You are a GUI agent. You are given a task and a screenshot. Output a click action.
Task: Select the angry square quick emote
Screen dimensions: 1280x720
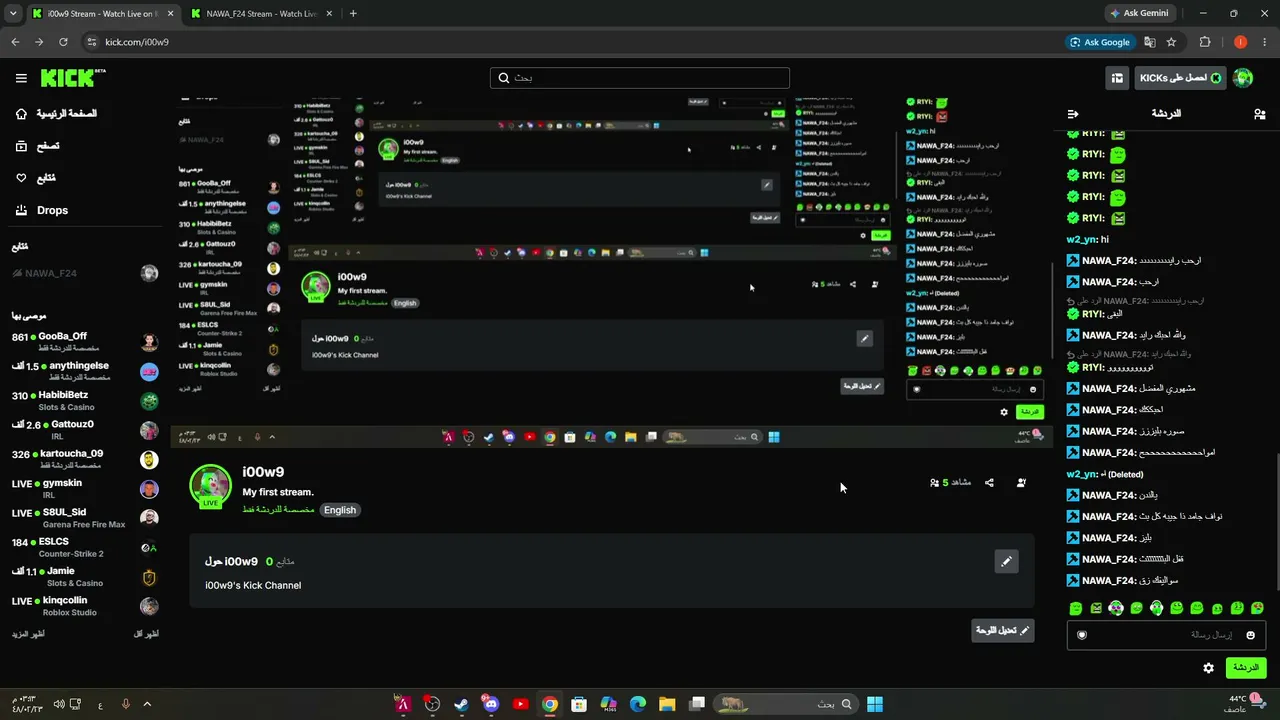tap(1096, 608)
